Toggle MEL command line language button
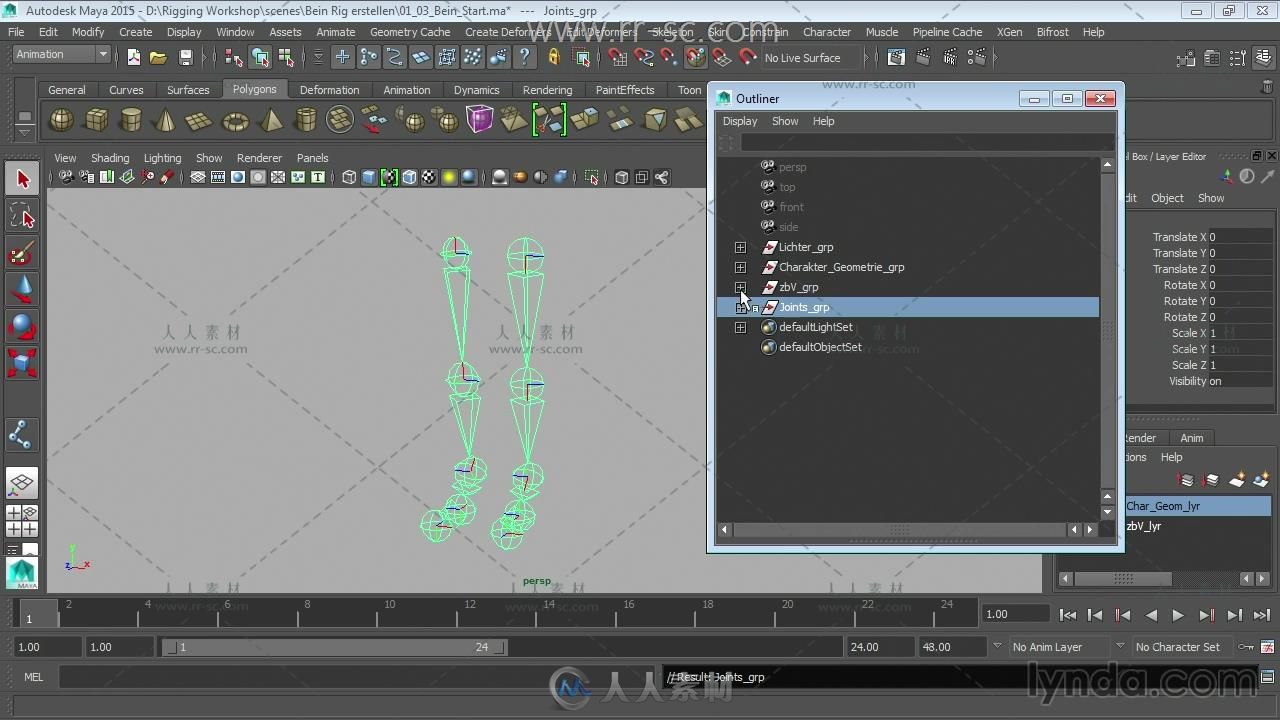The image size is (1280, 720). (x=34, y=677)
